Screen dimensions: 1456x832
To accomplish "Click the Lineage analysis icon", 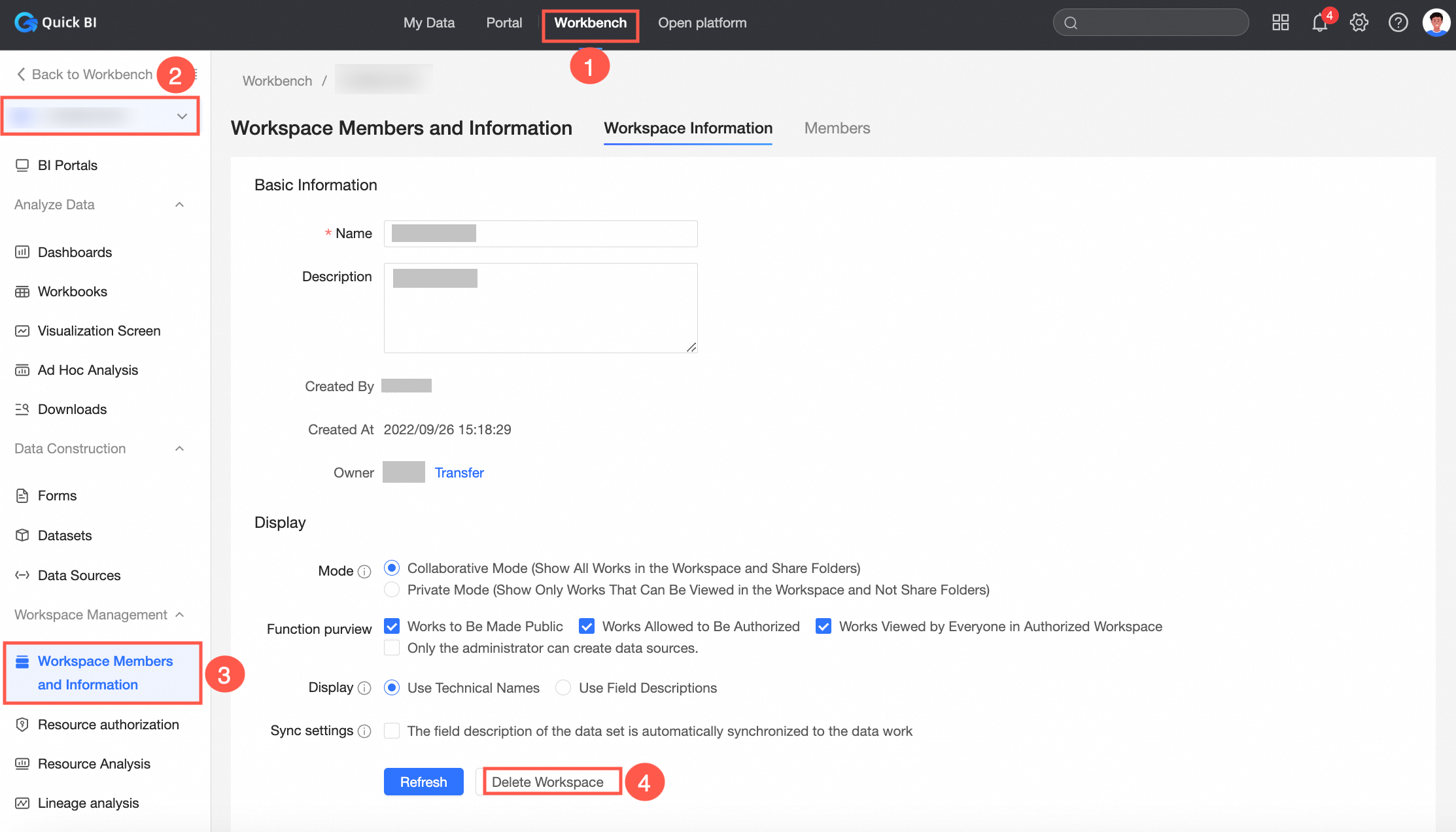I will click(22, 803).
